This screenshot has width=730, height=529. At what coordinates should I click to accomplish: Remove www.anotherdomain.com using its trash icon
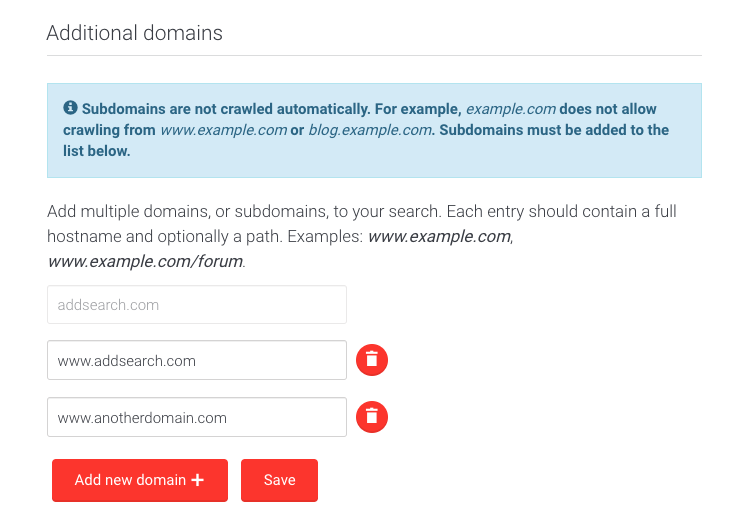coord(372,417)
